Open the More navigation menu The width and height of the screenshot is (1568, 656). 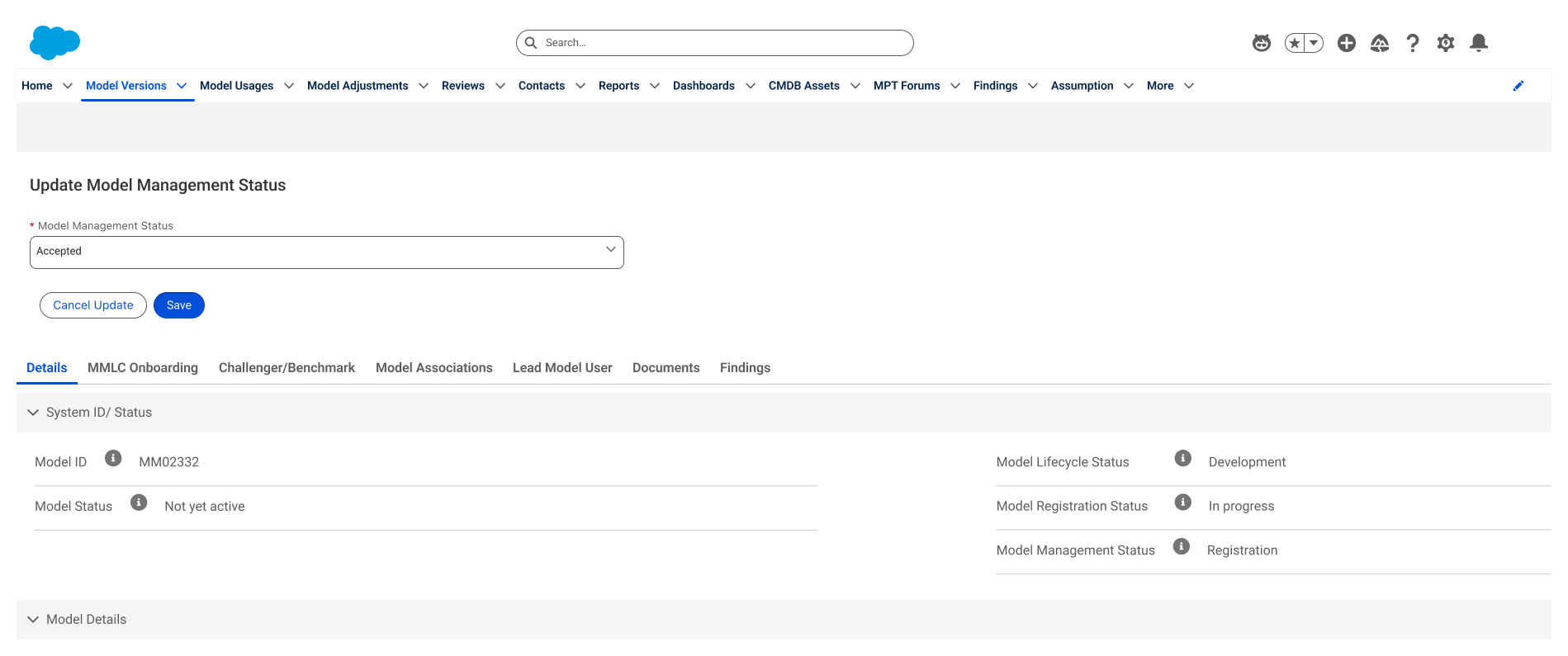(x=1170, y=86)
